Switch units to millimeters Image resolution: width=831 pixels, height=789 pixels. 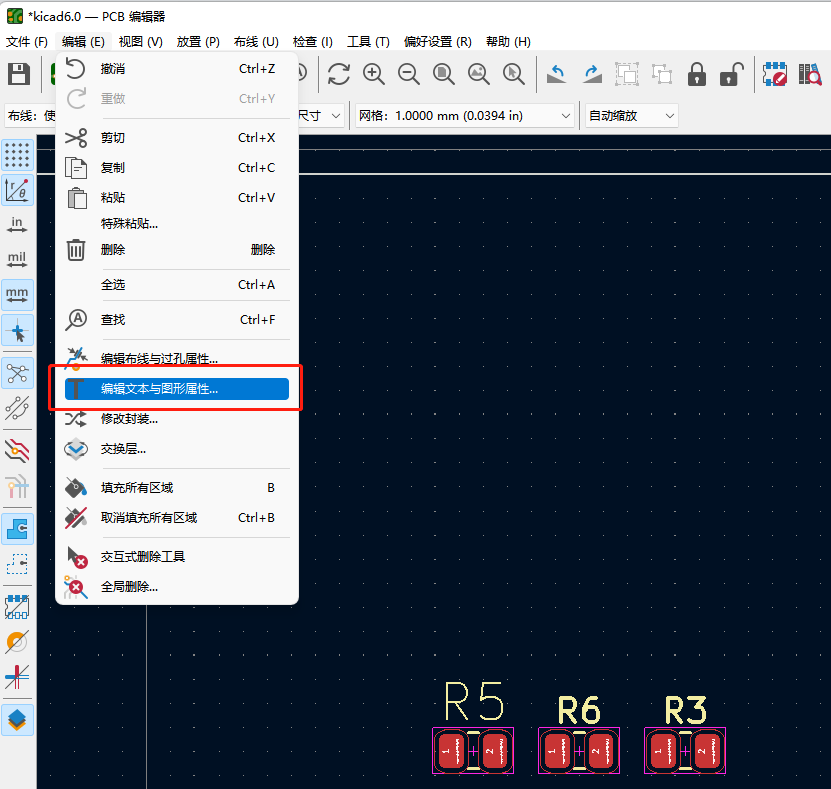click(x=17, y=295)
